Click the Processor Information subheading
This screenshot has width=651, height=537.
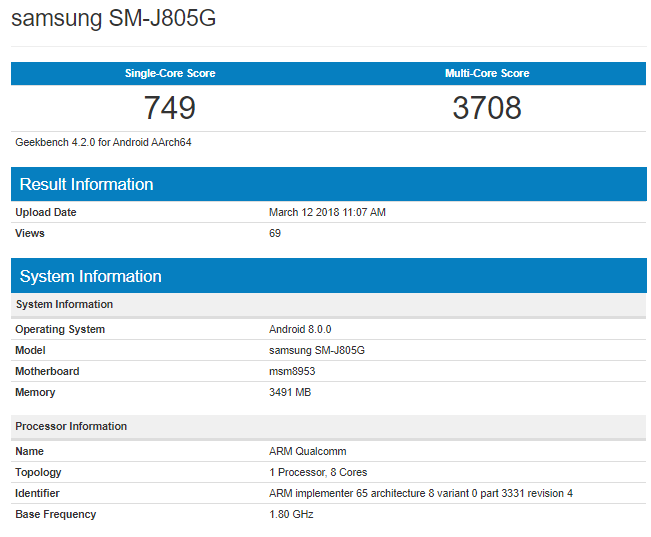click(71, 426)
